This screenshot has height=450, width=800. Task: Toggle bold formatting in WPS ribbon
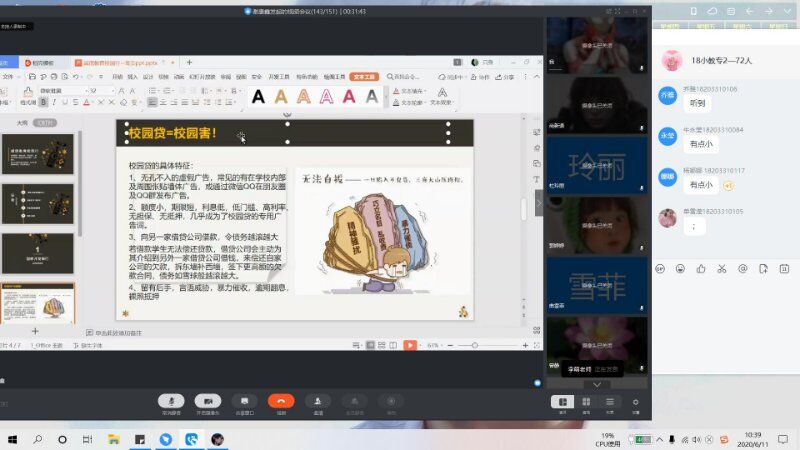click(45, 102)
